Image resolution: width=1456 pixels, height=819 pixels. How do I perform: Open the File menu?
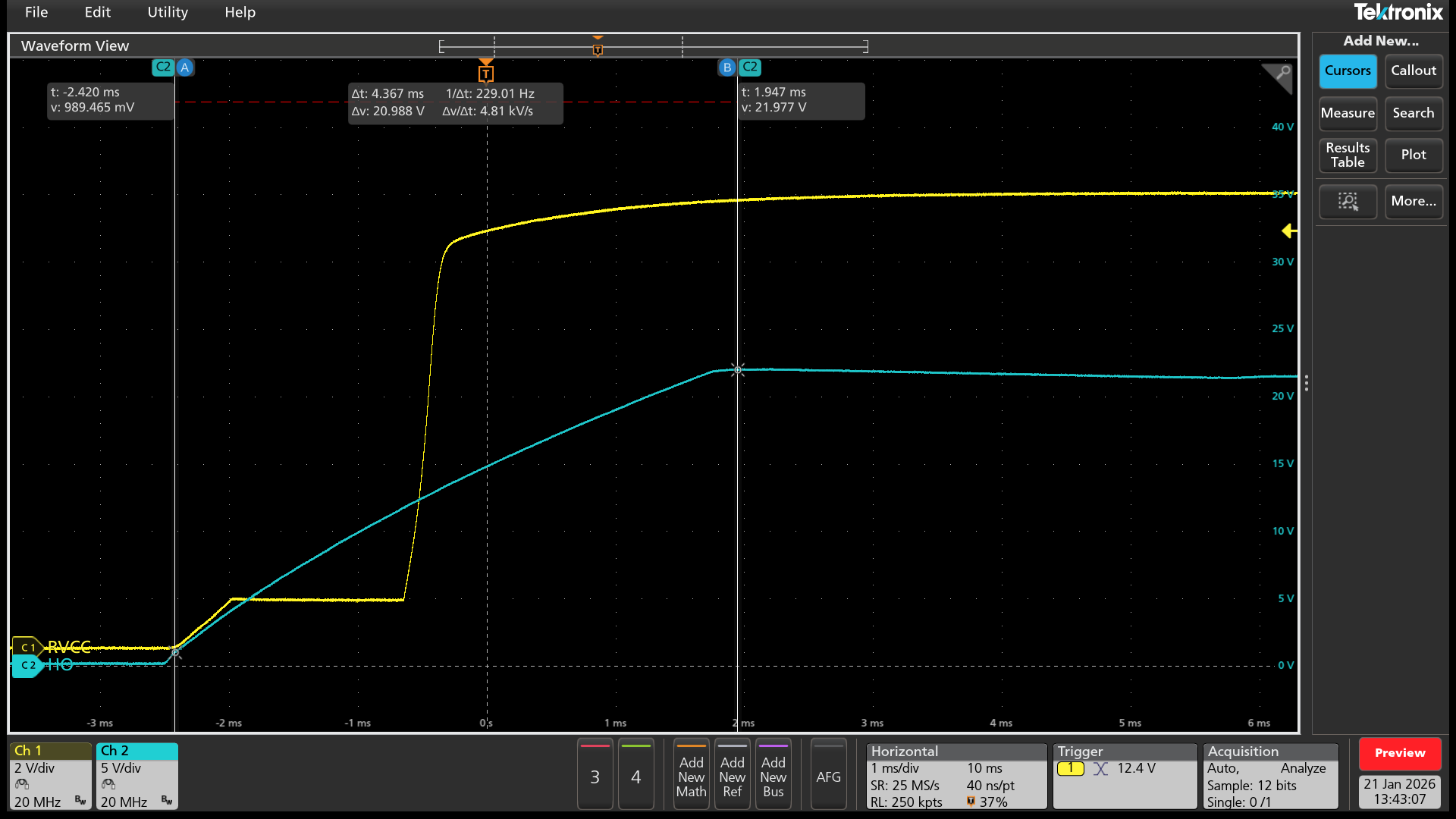pos(36,12)
